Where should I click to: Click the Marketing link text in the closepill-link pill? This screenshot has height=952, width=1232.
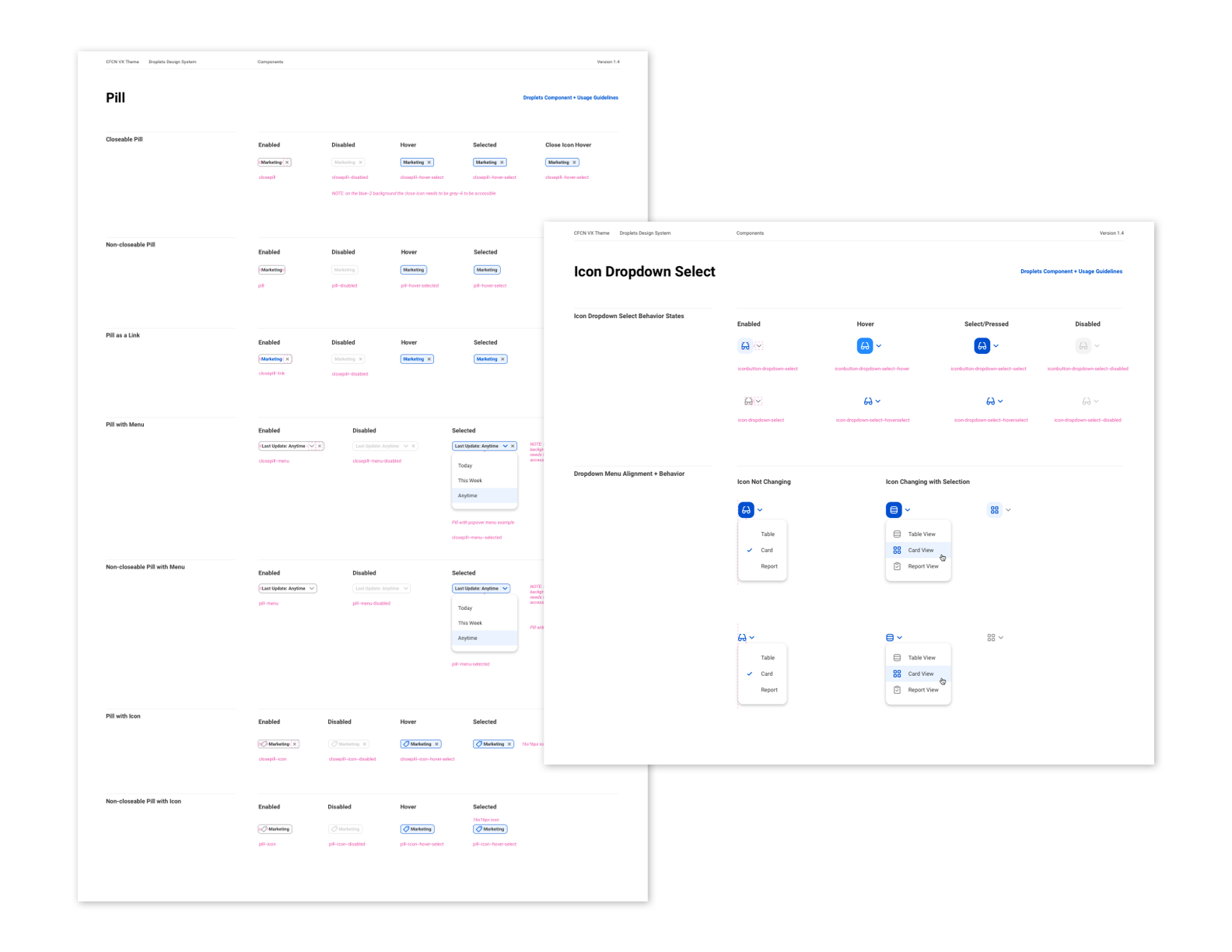tap(271, 359)
